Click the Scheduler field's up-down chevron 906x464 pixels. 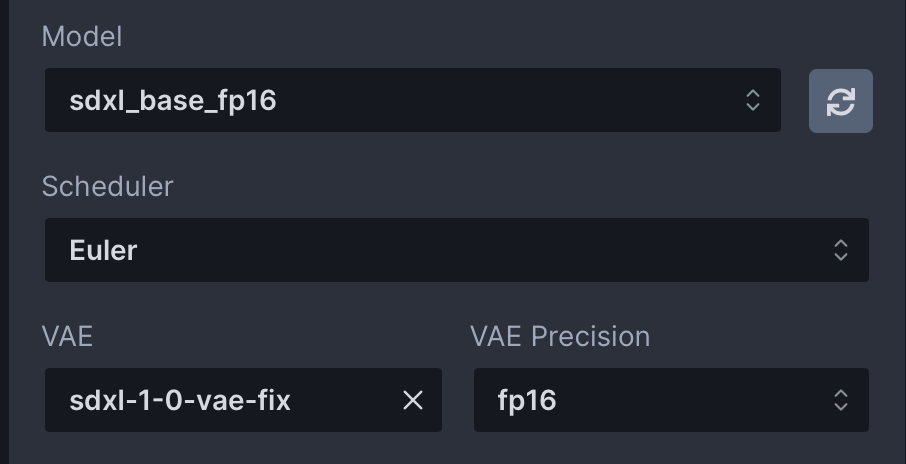(x=841, y=250)
